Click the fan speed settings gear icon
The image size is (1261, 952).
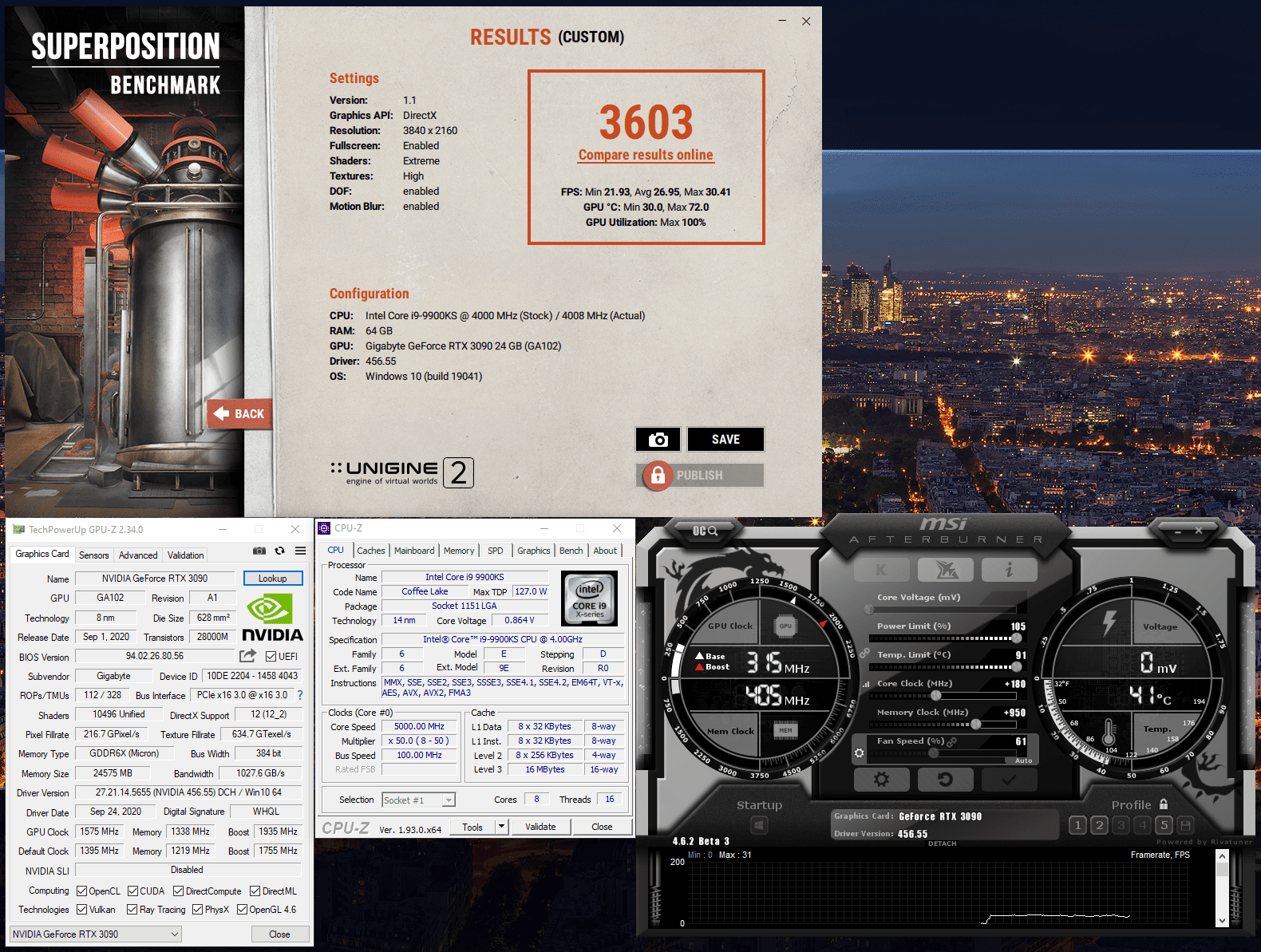[860, 753]
